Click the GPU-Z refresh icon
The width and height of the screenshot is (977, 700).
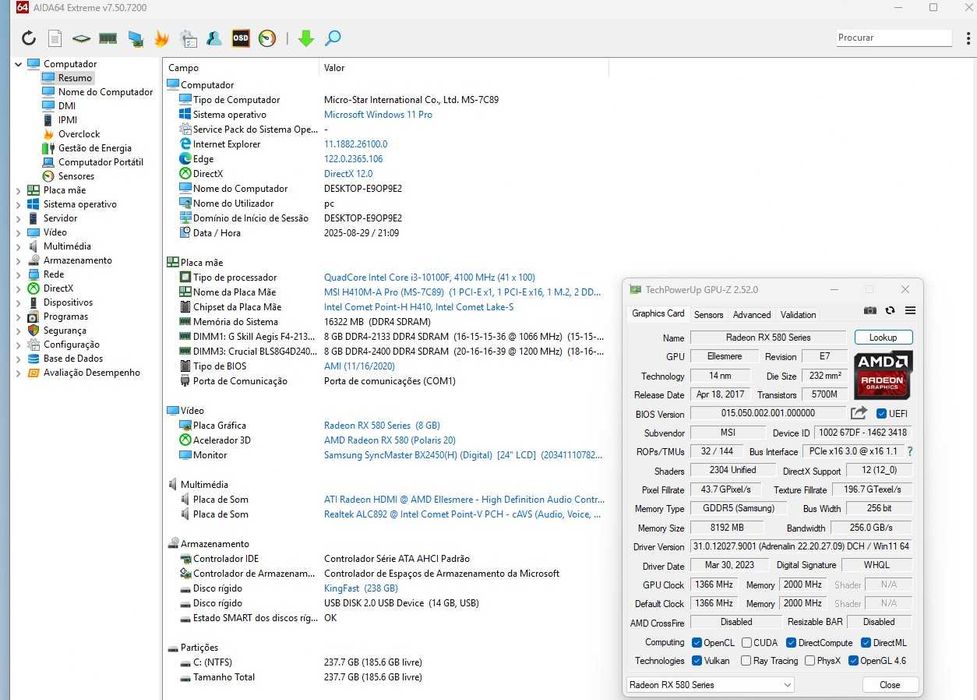(890, 310)
